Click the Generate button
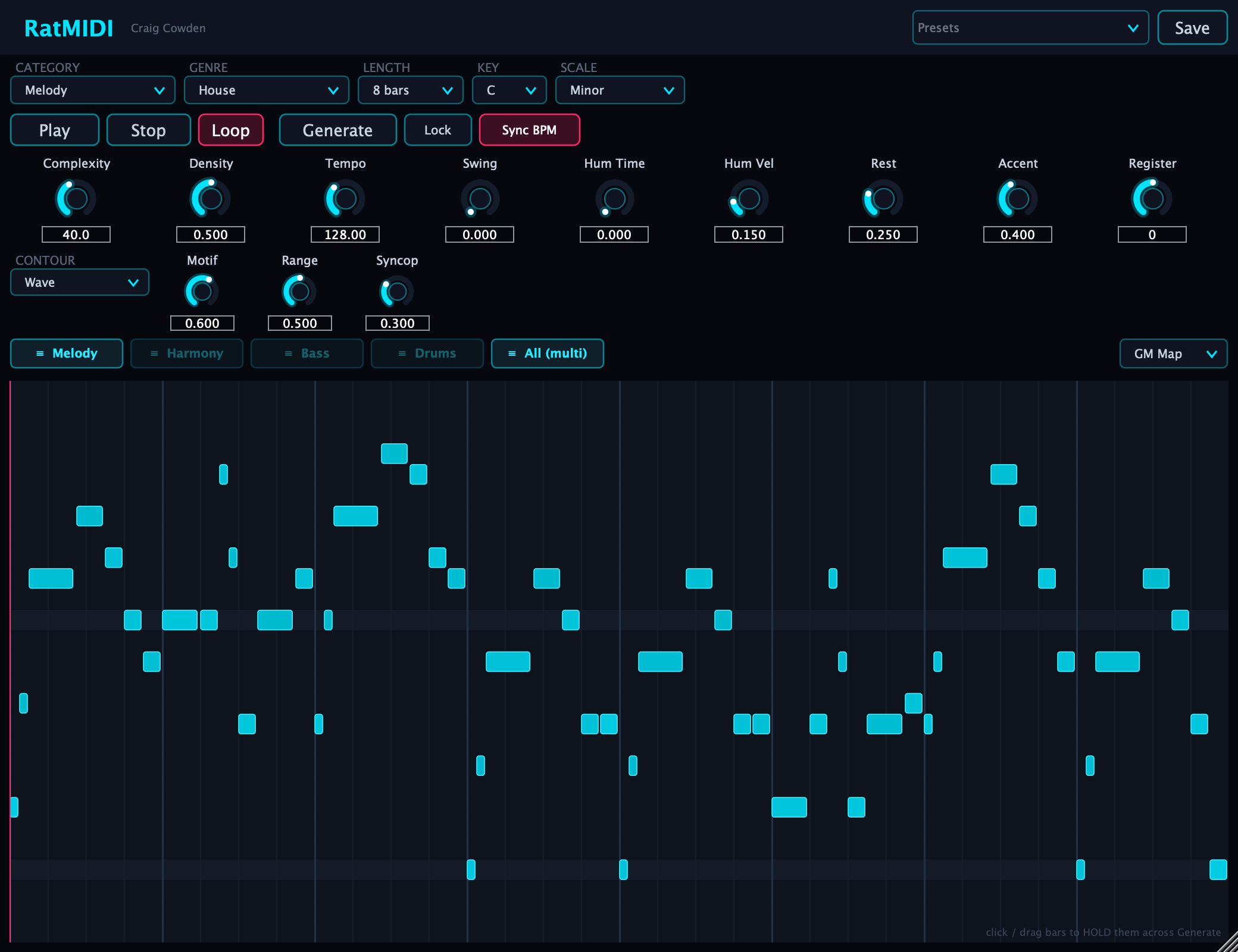Screen dimensions: 1238x952 [338, 130]
